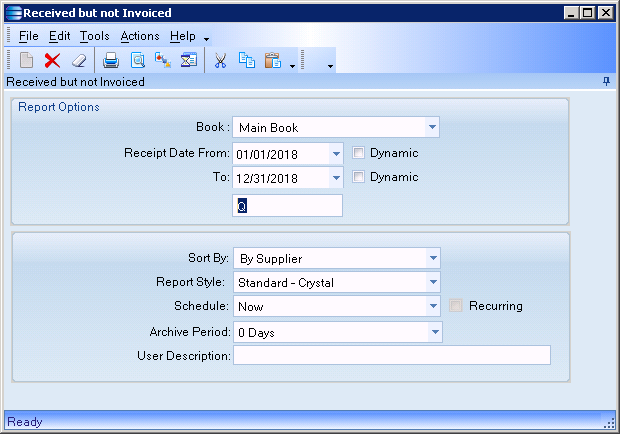The image size is (620, 434).
Task: Click the New document toolbar icon
Action: 26,60
